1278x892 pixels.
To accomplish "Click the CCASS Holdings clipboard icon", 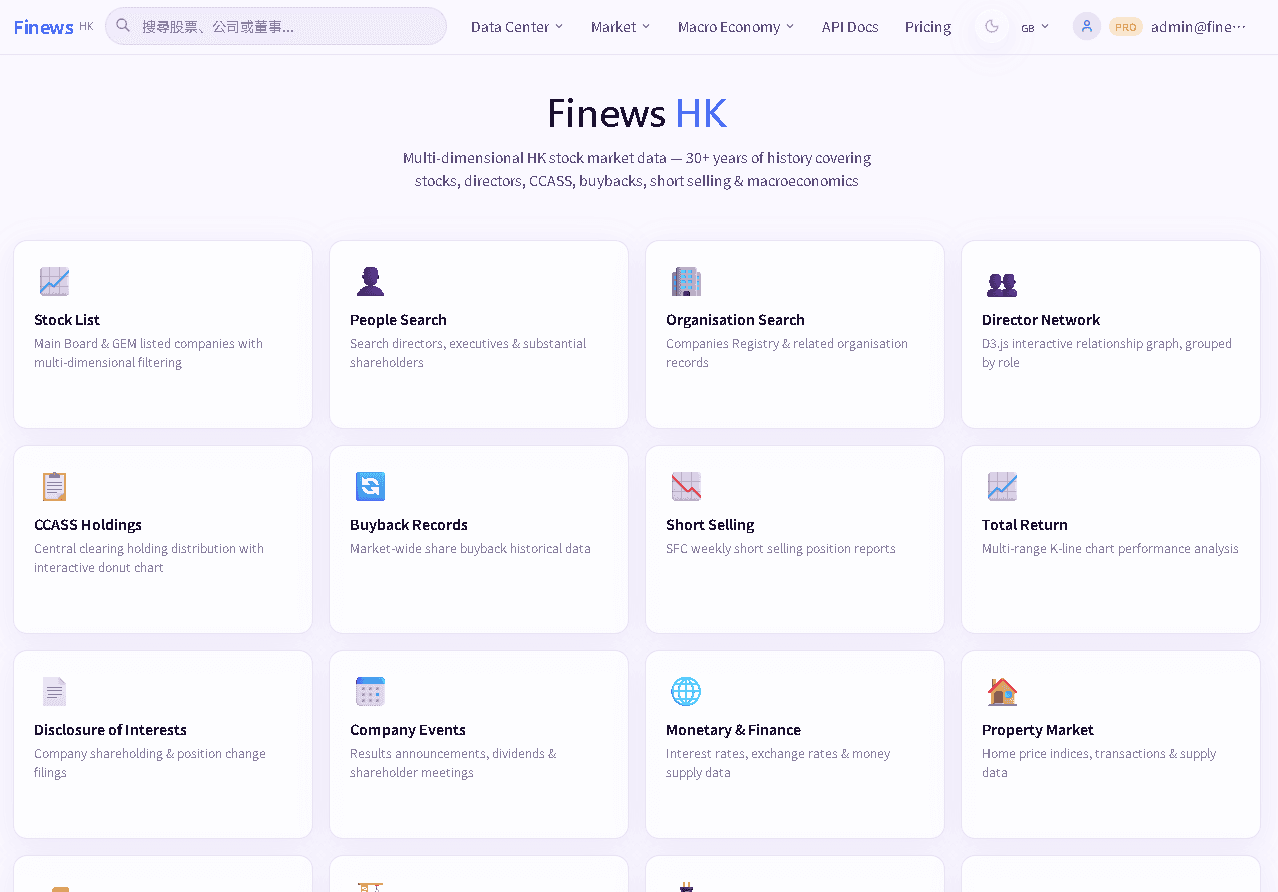I will (x=54, y=487).
